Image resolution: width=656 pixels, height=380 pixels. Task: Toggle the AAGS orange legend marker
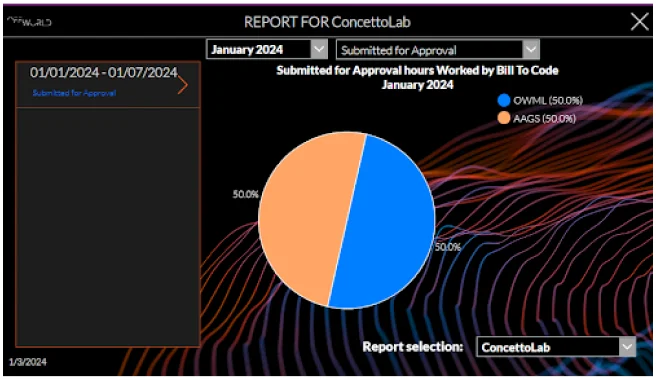[x=504, y=118]
